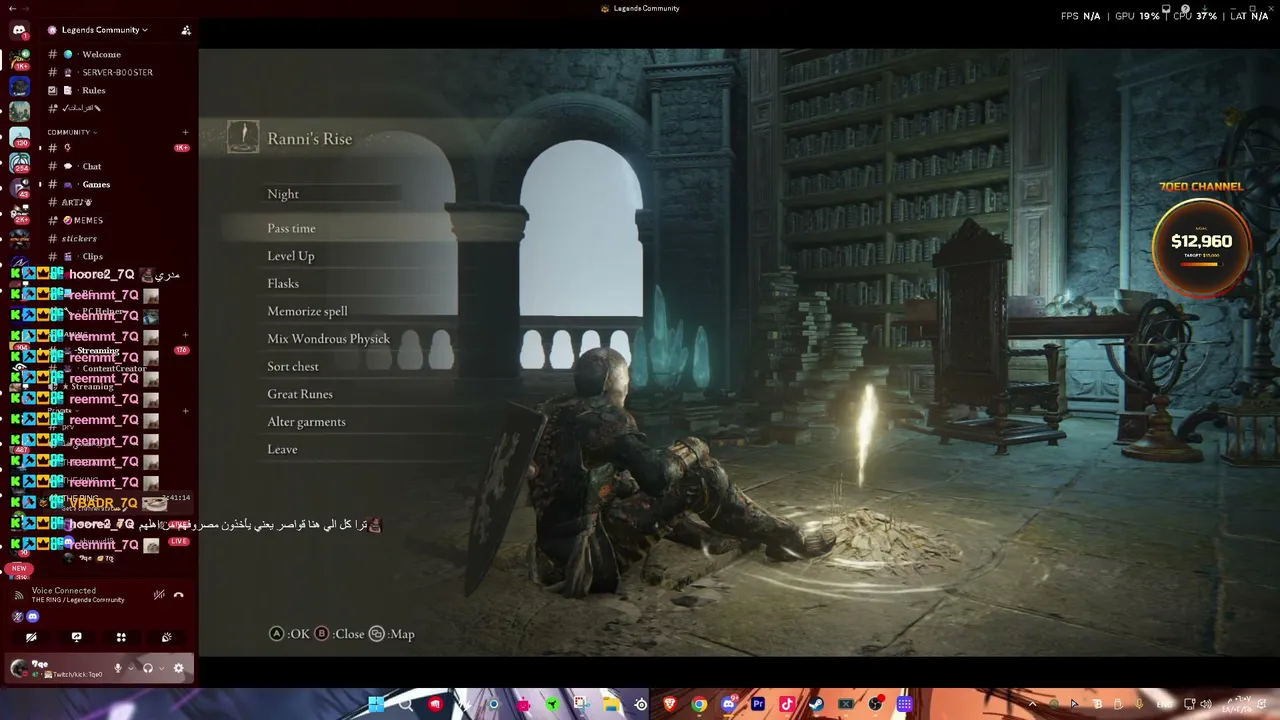Open Adobe Premiere Pro from taskbar

(x=758, y=704)
